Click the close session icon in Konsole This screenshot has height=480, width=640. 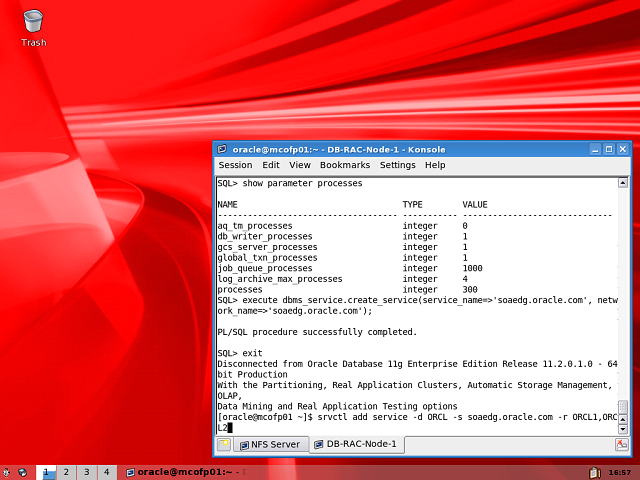(621, 444)
